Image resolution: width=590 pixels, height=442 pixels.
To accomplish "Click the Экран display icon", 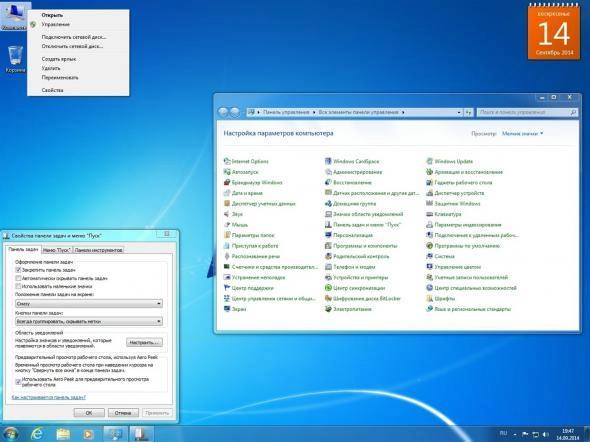I will (227, 309).
